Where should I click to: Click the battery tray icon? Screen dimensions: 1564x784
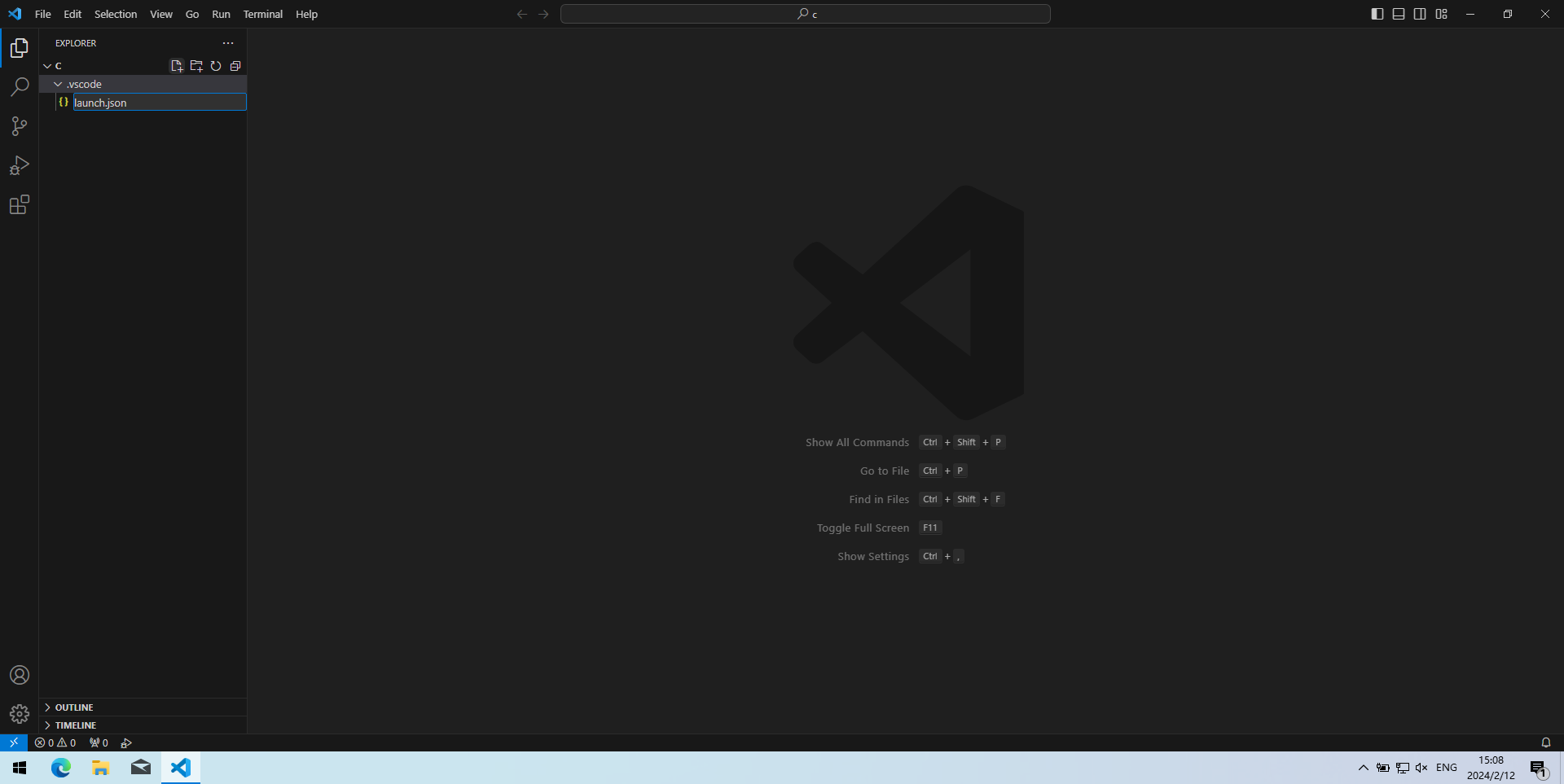[1383, 768]
